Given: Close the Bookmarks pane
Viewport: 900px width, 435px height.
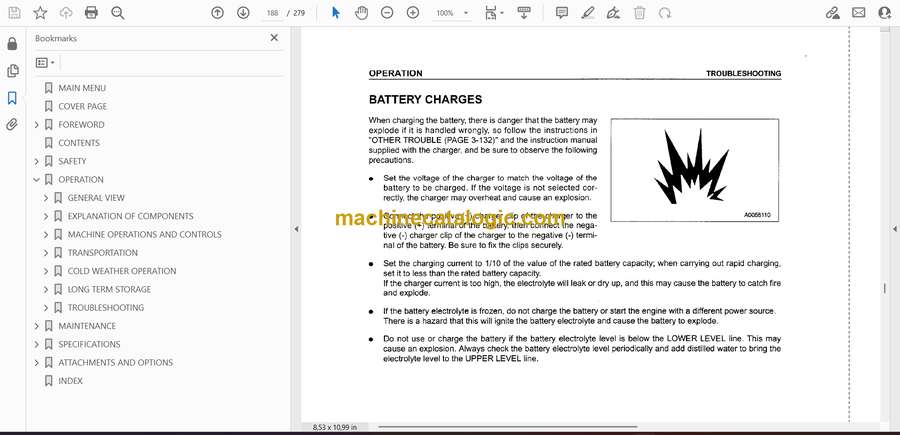Looking at the screenshot, I should 274,38.
